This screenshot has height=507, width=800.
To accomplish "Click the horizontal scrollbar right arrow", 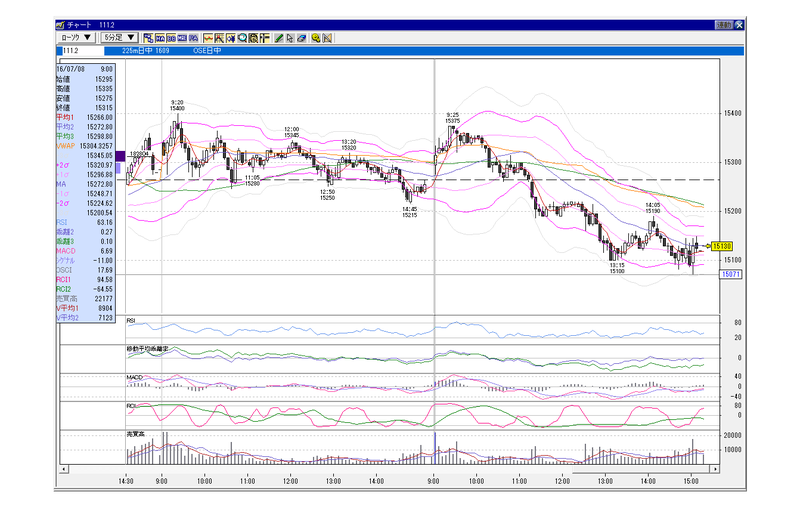I will pos(715,469).
